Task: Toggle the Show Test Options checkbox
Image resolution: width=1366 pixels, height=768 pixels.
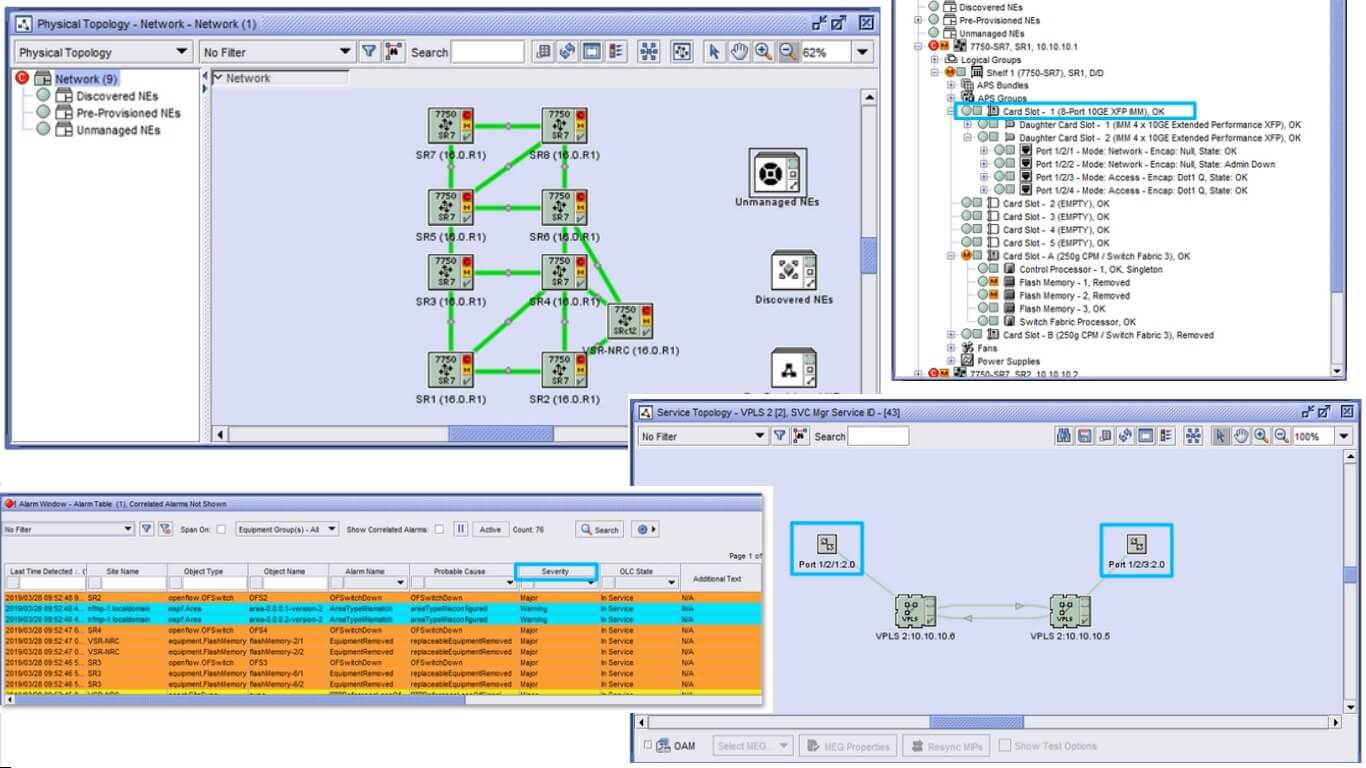Action: click(1005, 745)
